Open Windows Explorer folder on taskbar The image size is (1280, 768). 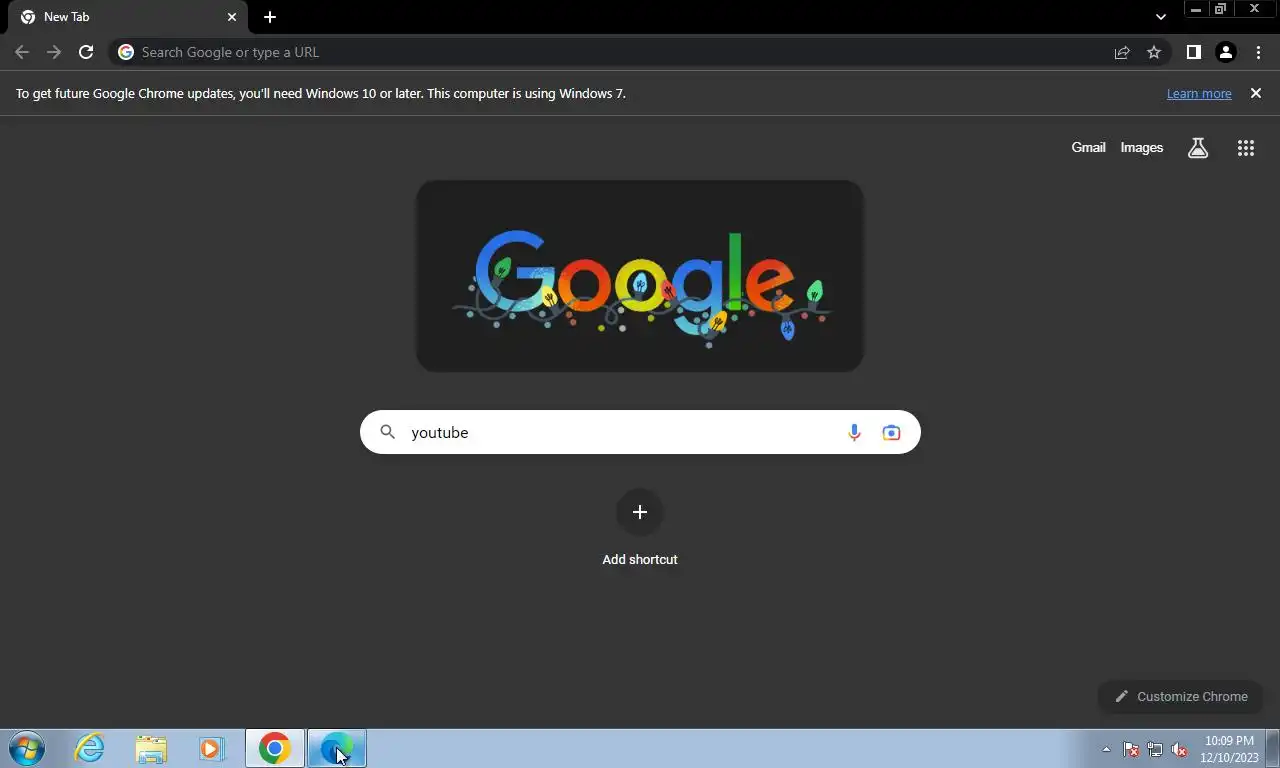tap(151, 748)
